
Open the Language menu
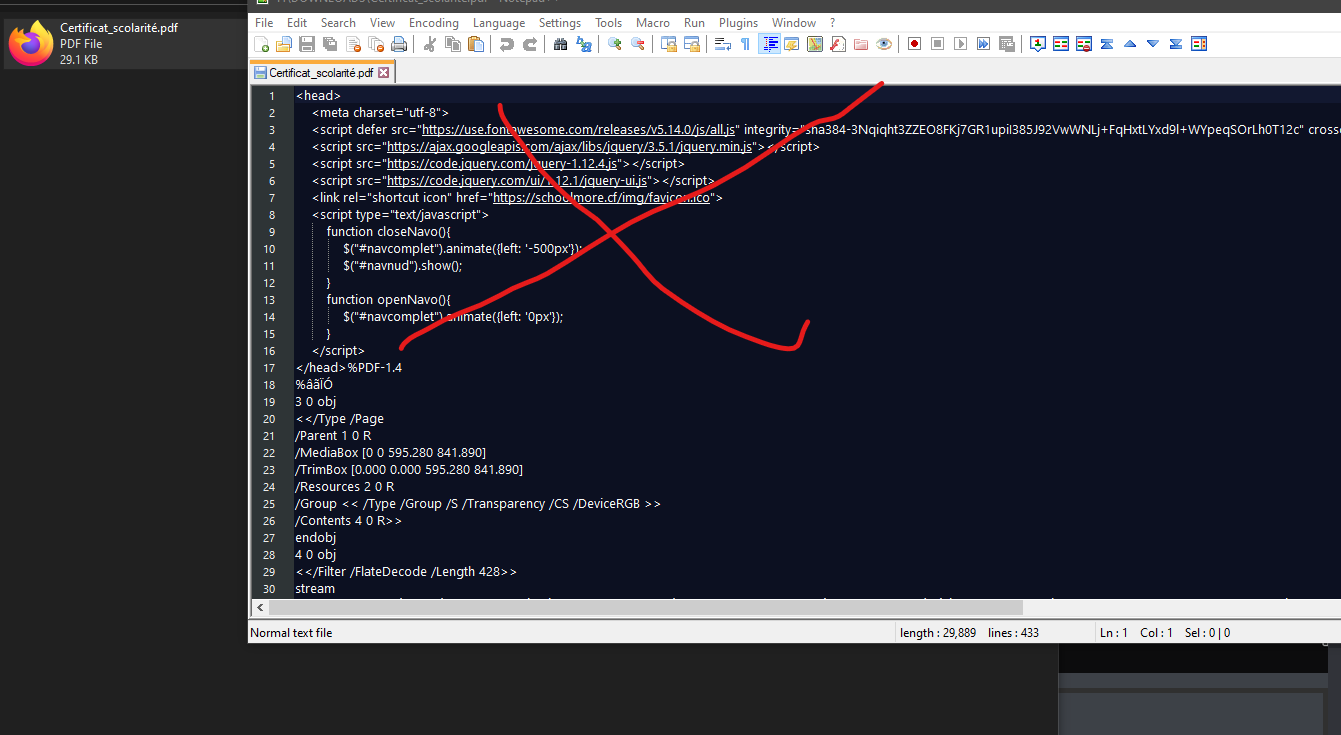click(x=499, y=22)
